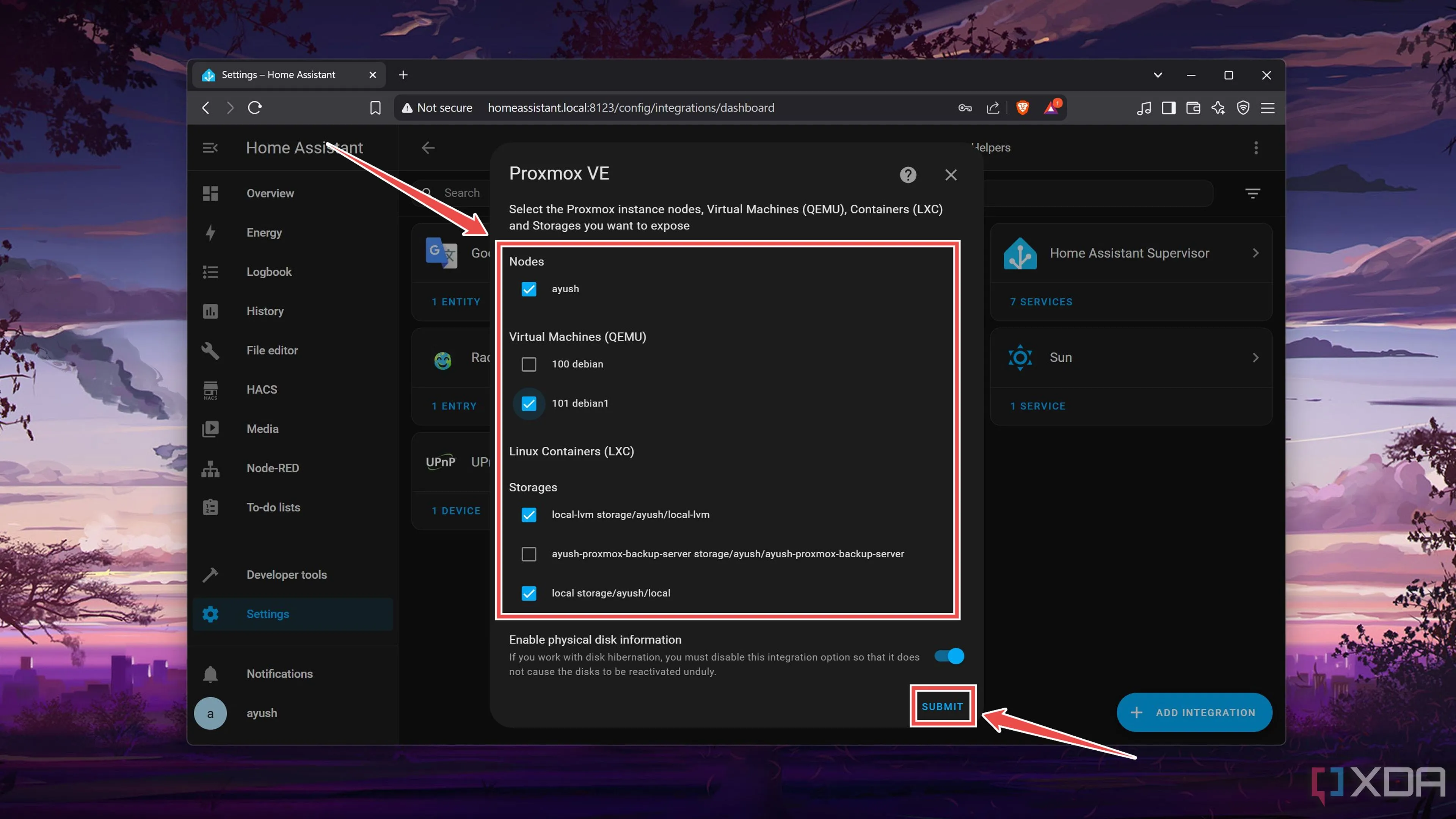
Task: Open the 1 Device link
Action: point(456,510)
